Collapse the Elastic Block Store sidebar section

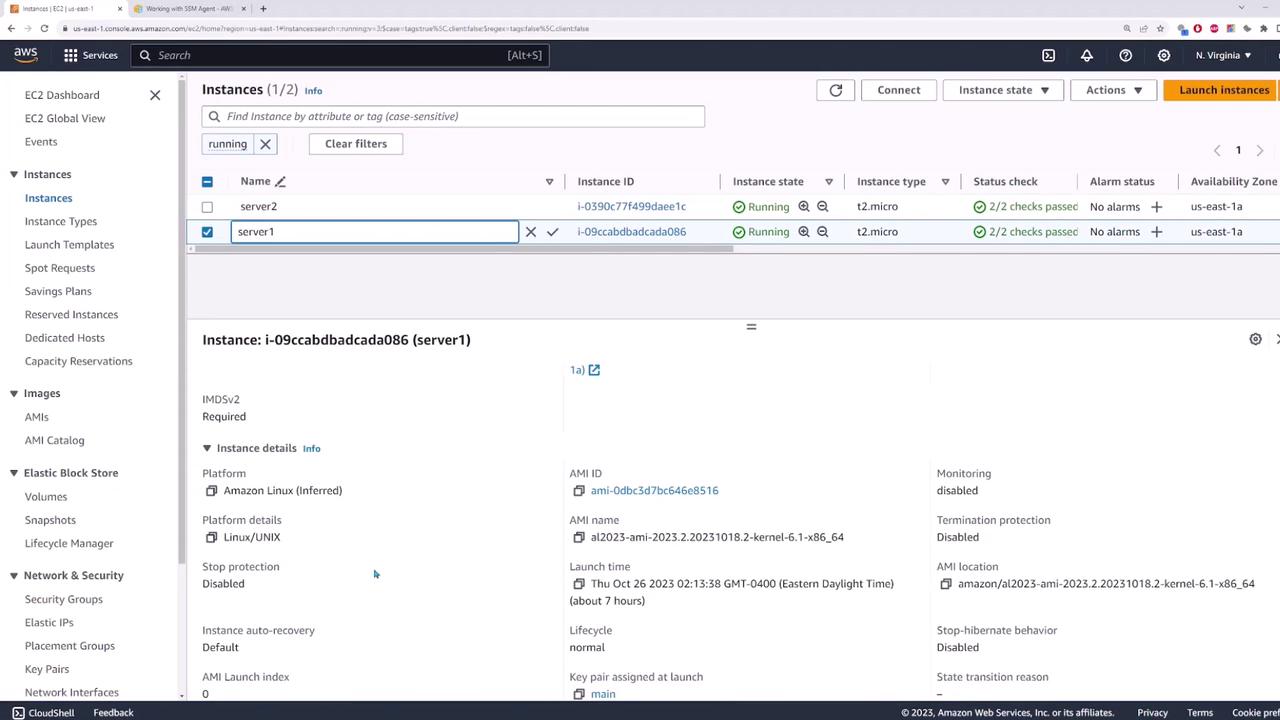click(x=14, y=473)
